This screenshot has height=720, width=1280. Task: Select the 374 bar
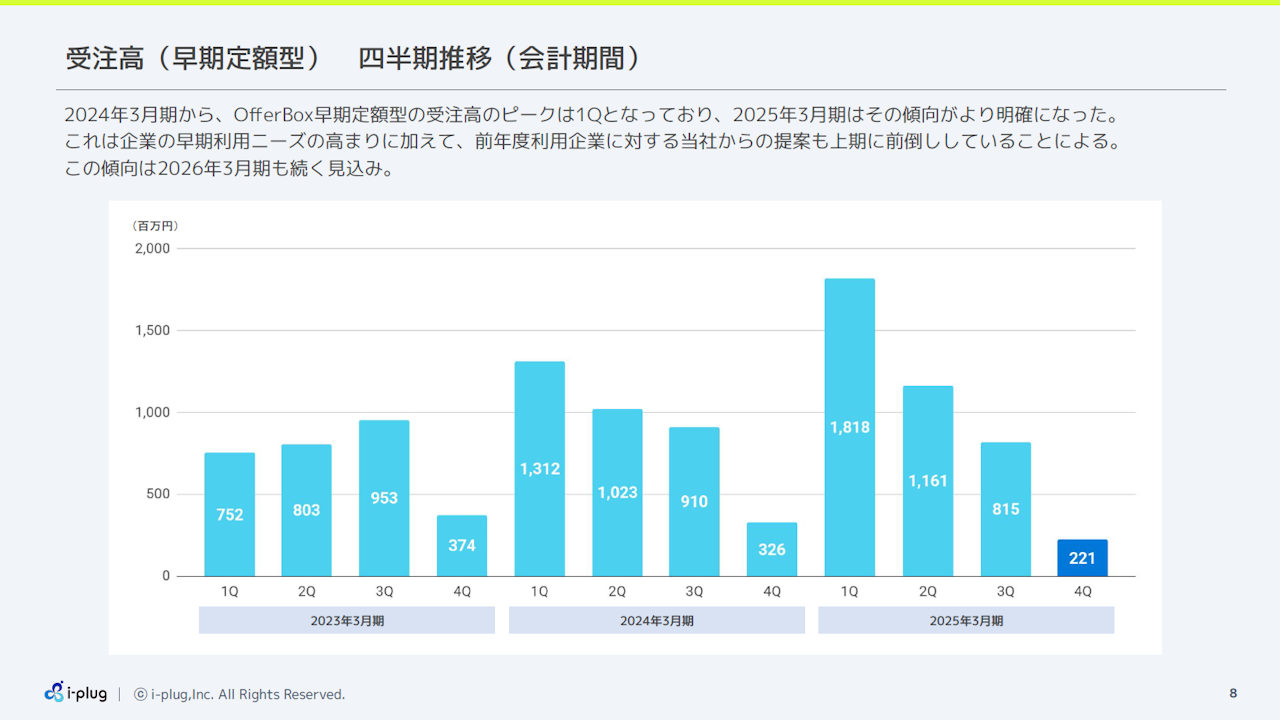pyautogui.click(x=462, y=546)
